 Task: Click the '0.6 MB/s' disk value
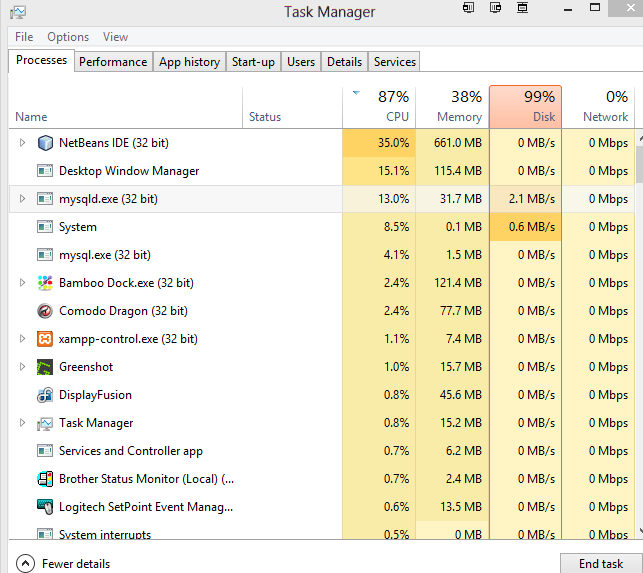(532, 227)
